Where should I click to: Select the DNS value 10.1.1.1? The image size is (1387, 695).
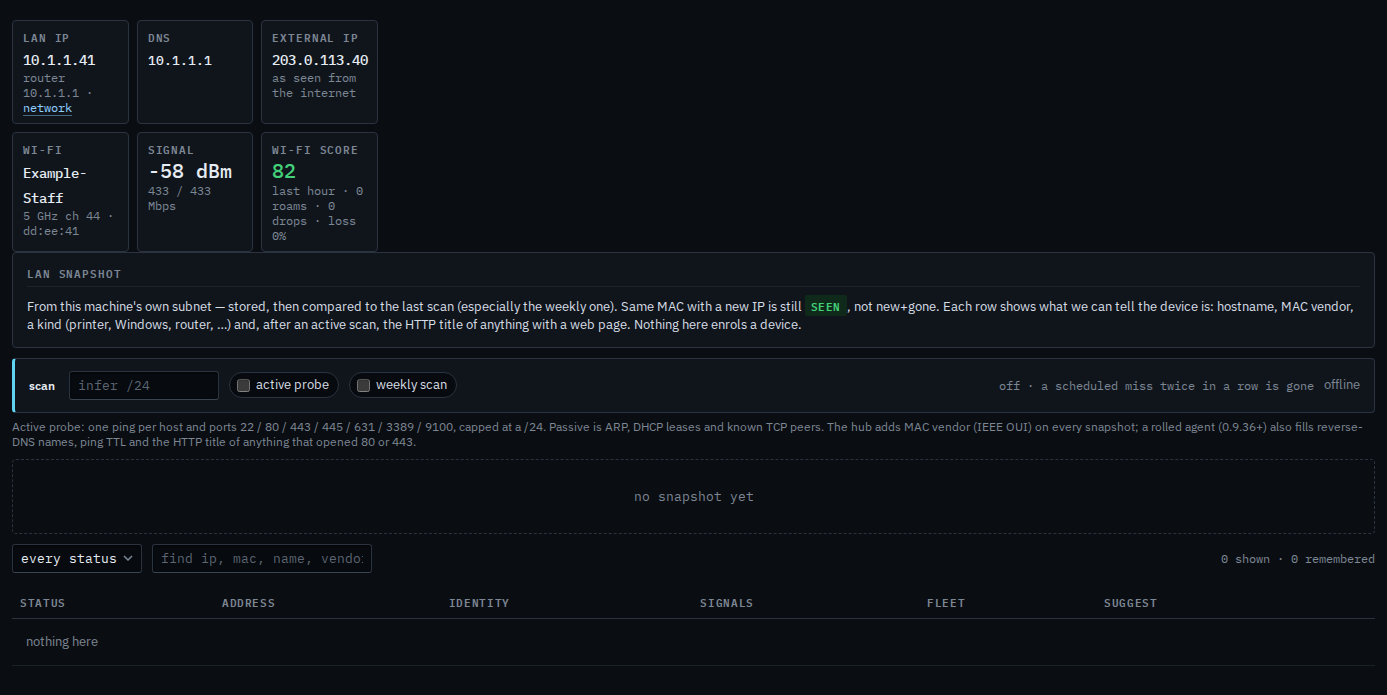[x=180, y=60]
